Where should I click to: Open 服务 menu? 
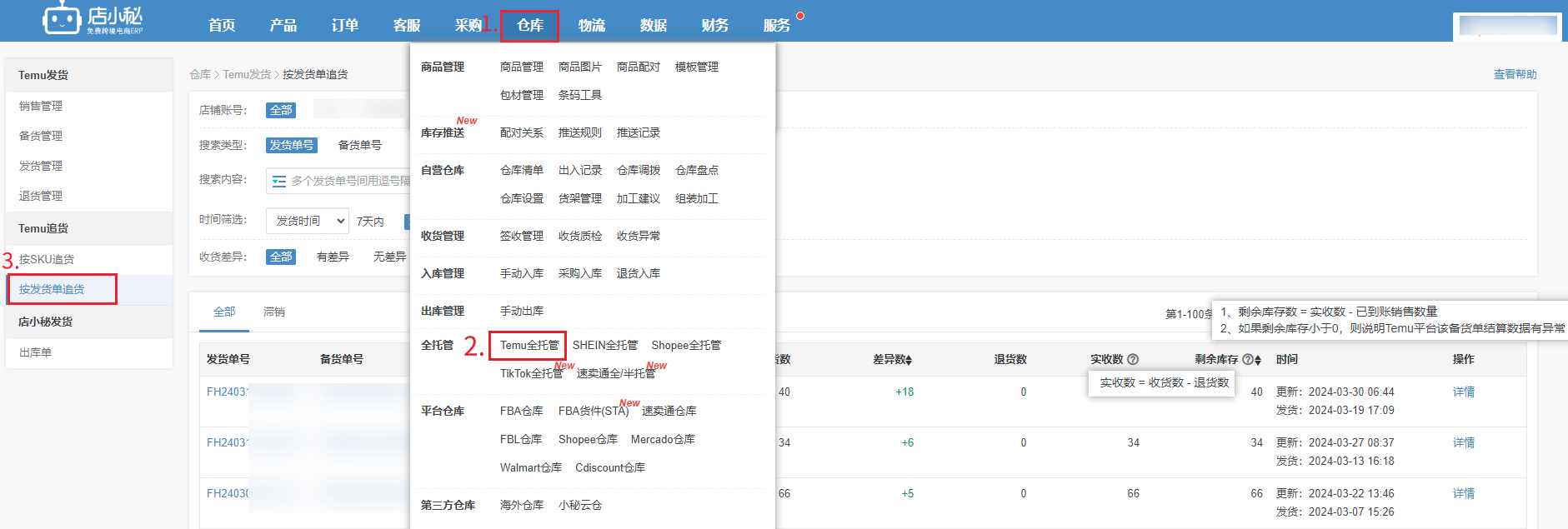777,25
